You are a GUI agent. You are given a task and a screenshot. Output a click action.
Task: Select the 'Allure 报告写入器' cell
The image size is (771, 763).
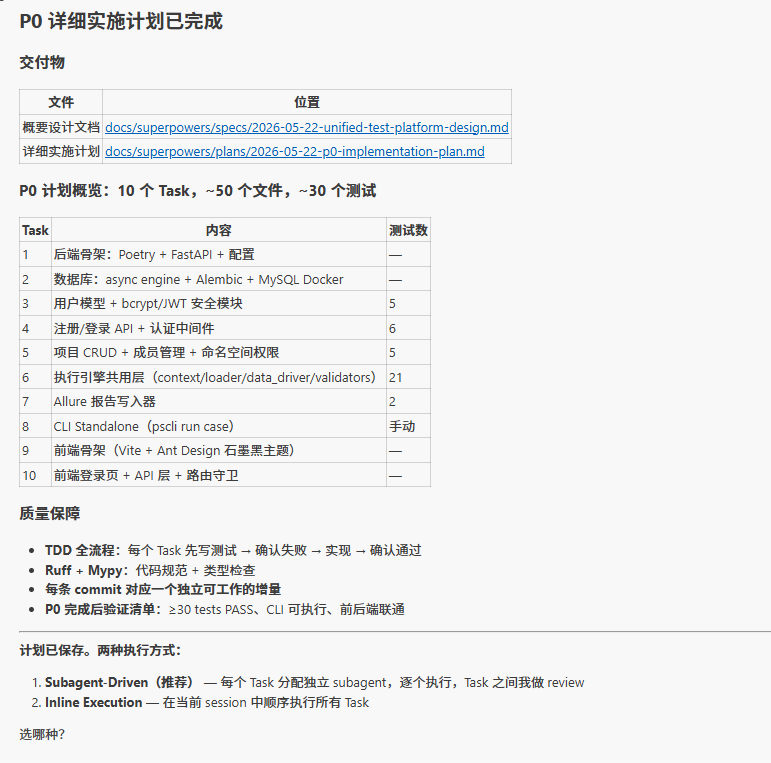pos(219,402)
